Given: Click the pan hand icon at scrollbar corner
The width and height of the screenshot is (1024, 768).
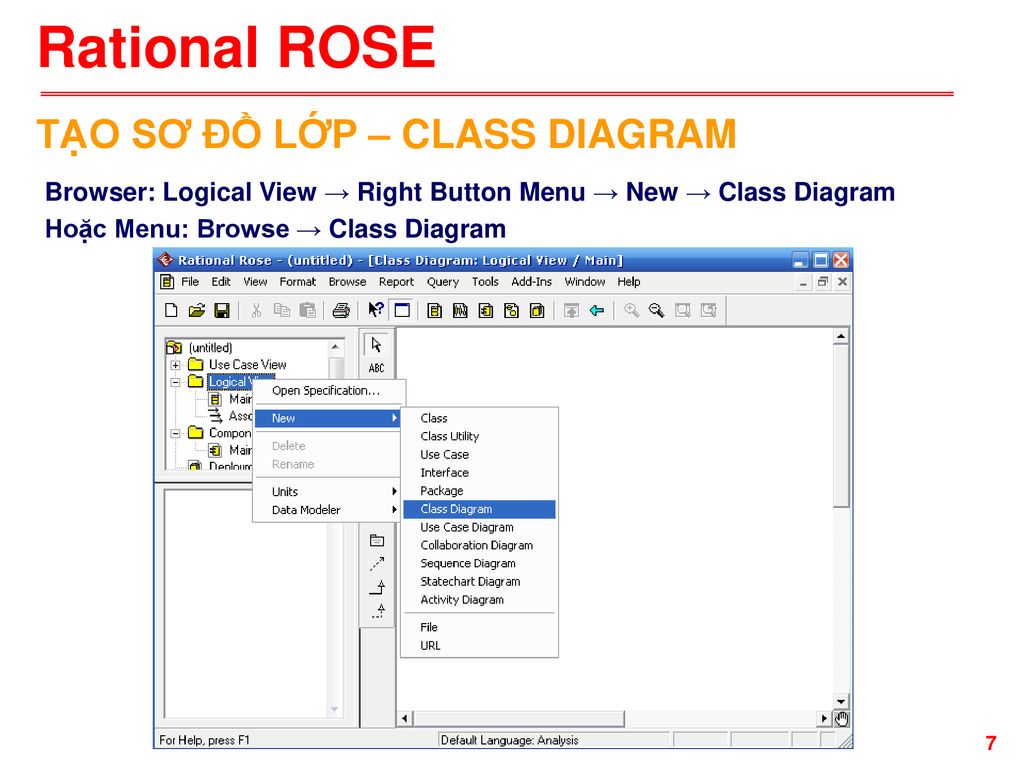Looking at the screenshot, I should coord(842,719).
